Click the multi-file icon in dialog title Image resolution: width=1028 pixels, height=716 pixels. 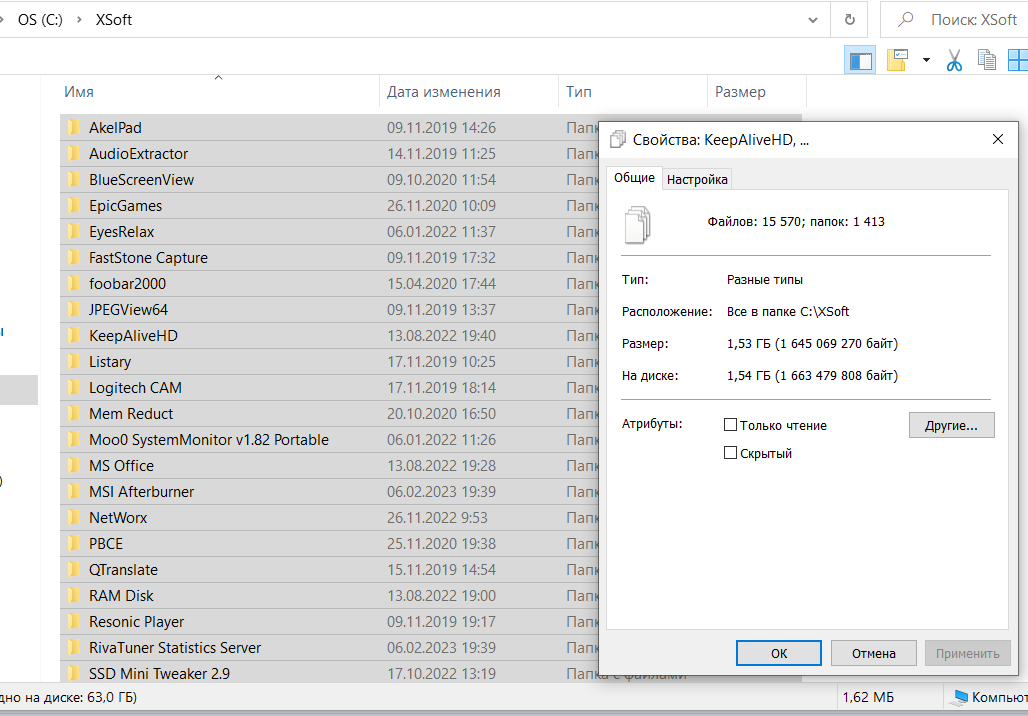617,139
